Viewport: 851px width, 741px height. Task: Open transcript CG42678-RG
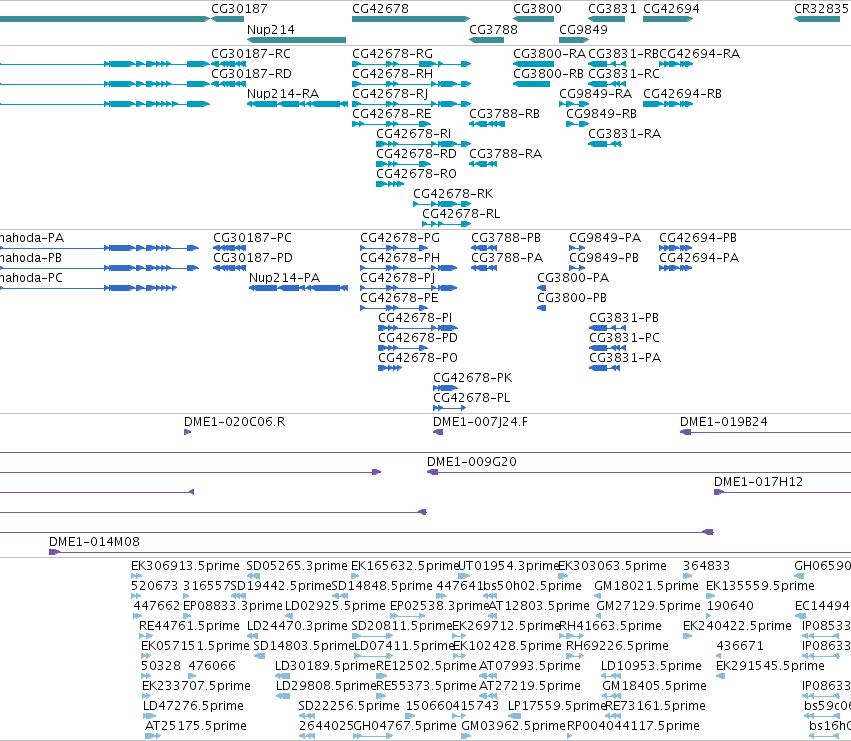pos(392,54)
